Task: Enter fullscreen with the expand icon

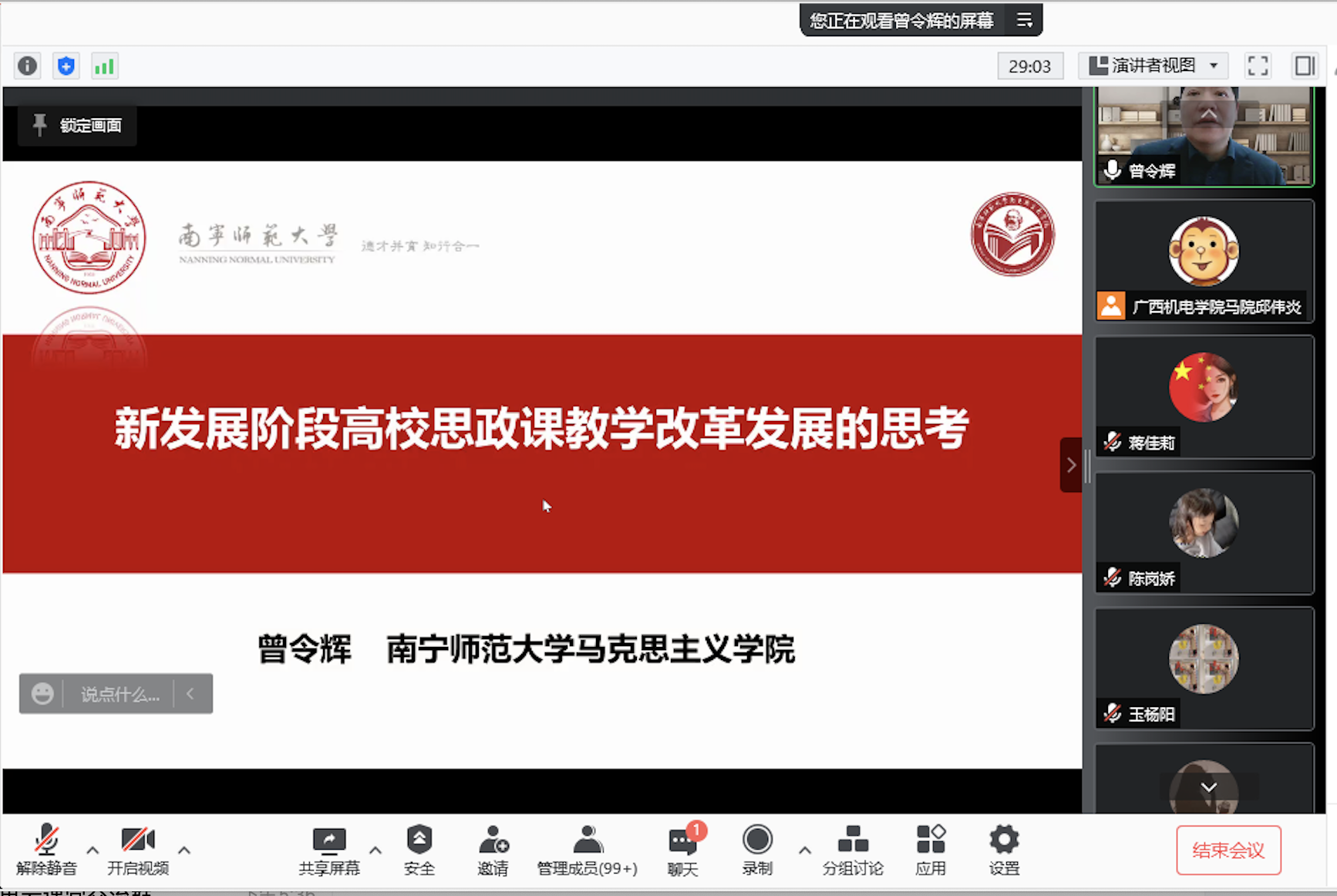Action: [1257, 66]
